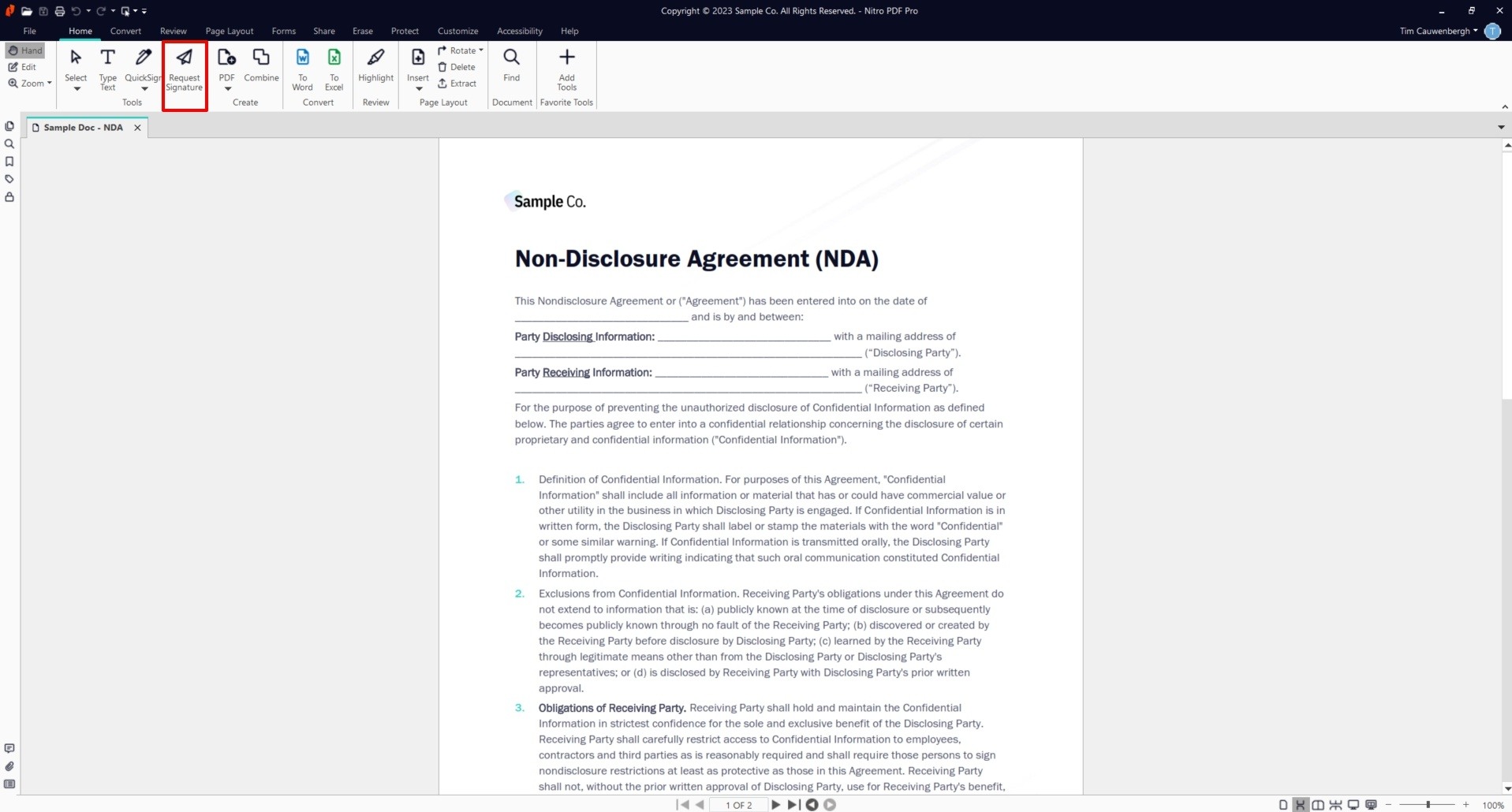Open the attachments panel in the sidebar
The height and width of the screenshot is (812, 1512).
pyautogui.click(x=9, y=765)
